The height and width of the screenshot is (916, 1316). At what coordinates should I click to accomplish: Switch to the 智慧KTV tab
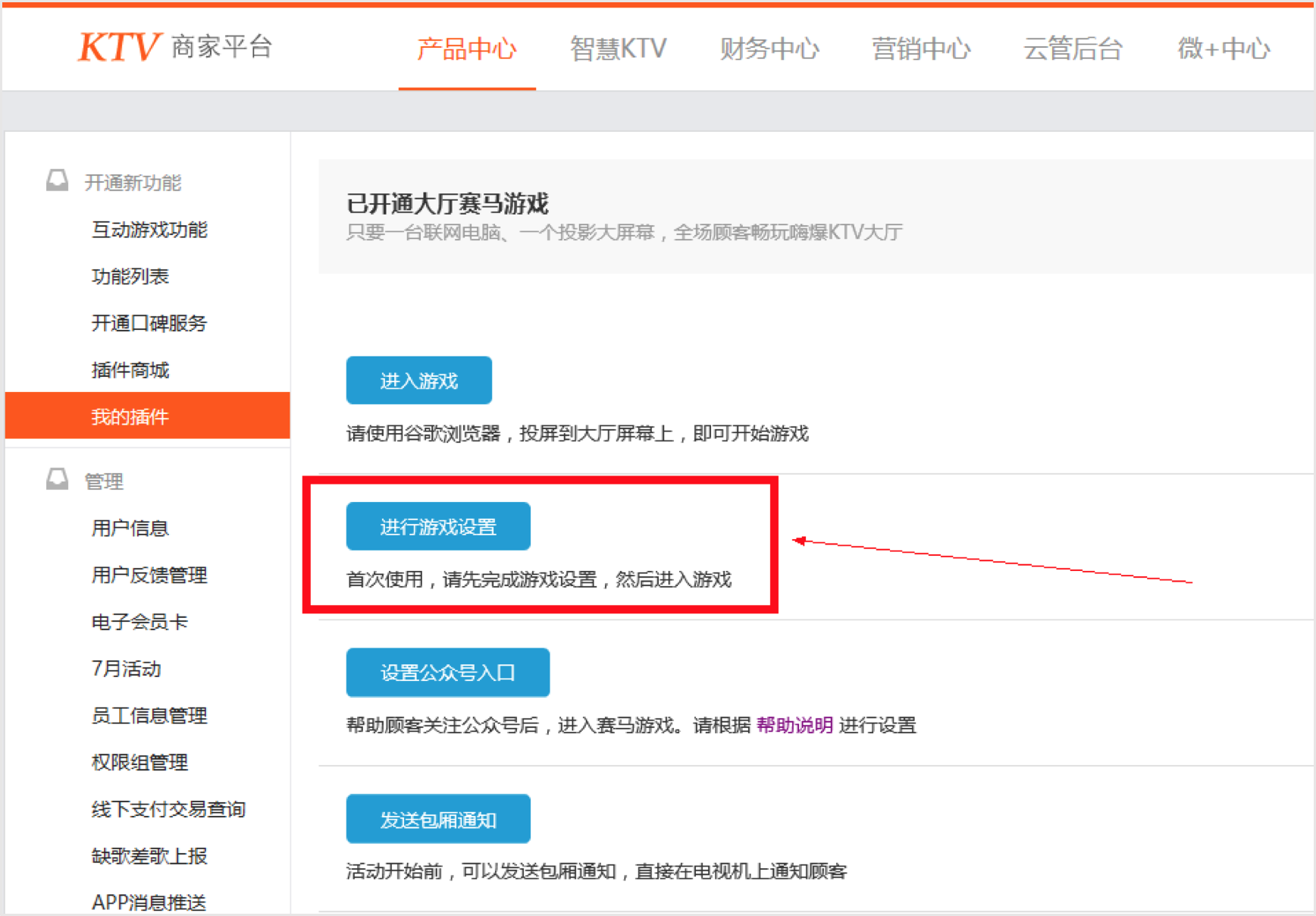click(618, 49)
